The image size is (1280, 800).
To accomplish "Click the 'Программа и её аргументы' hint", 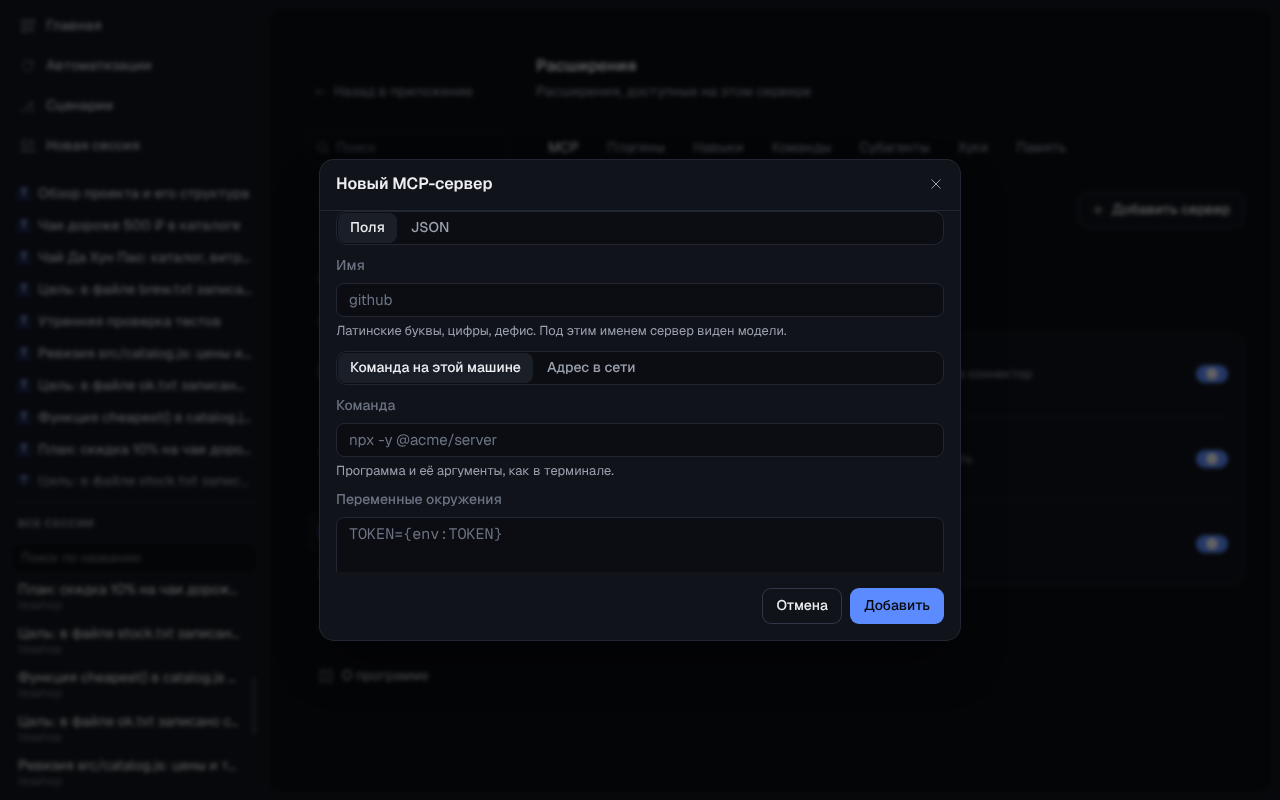I will pos(475,471).
